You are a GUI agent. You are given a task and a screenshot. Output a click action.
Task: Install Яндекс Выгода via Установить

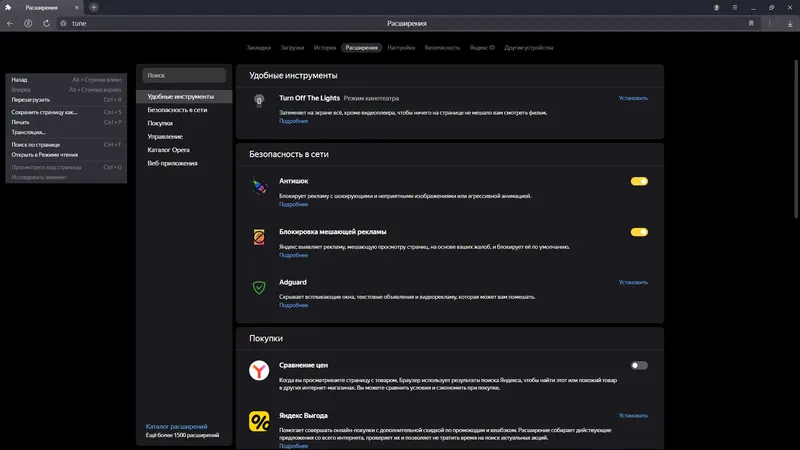click(x=633, y=416)
